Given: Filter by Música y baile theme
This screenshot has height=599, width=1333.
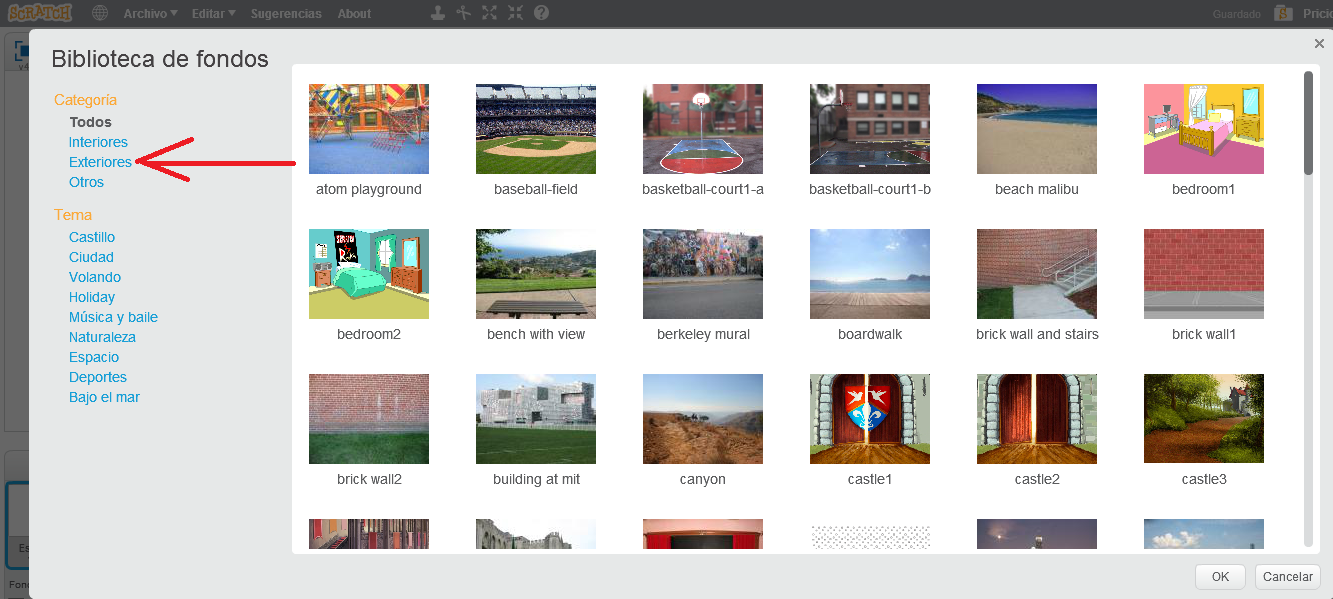Looking at the screenshot, I should [x=113, y=317].
